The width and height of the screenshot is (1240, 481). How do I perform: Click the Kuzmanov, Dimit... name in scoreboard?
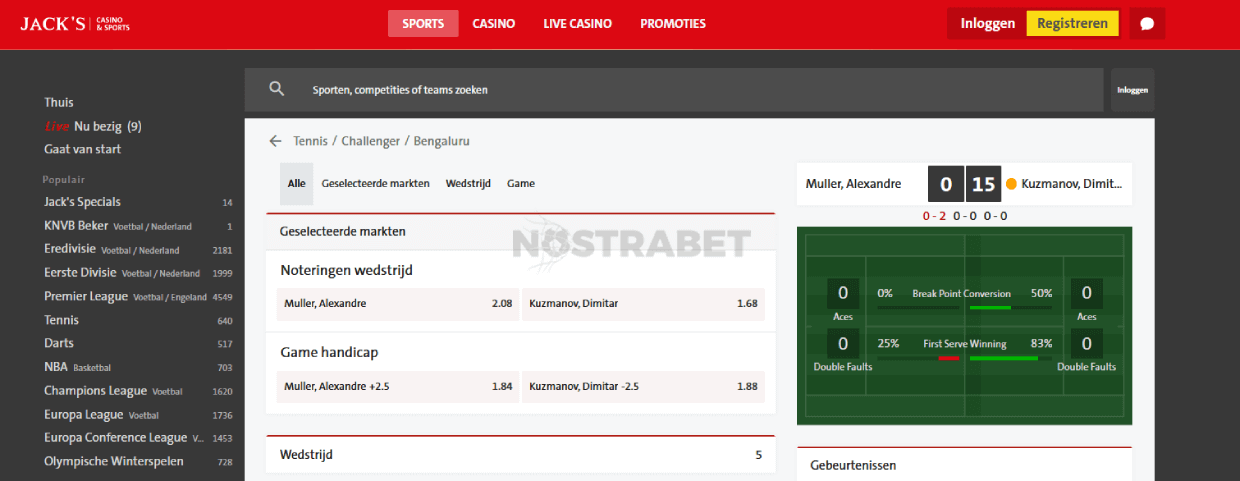(x=1072, y=184)
